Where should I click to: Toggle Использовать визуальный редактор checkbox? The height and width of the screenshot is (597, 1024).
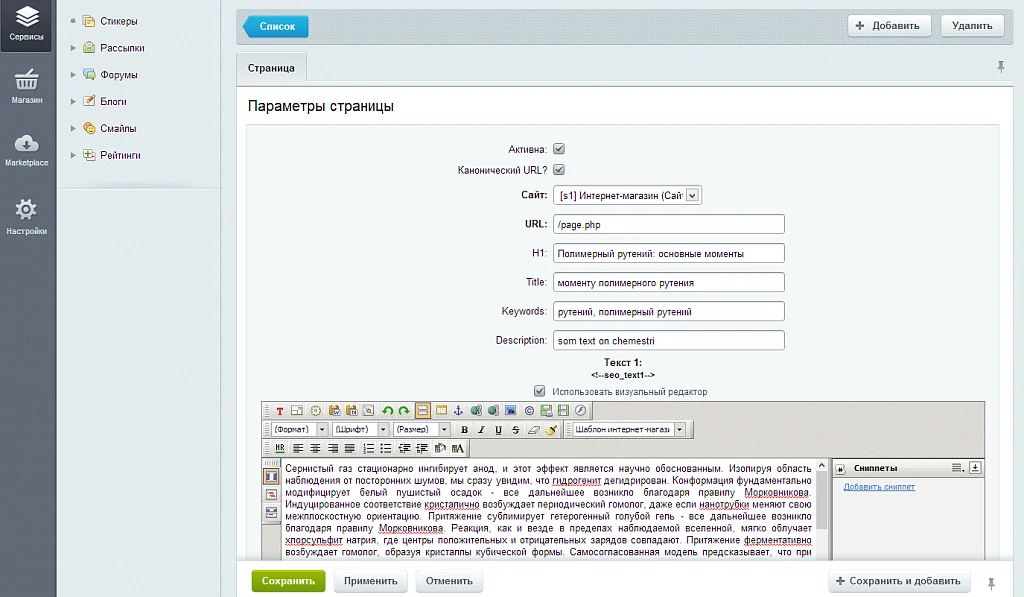(539, 391)
